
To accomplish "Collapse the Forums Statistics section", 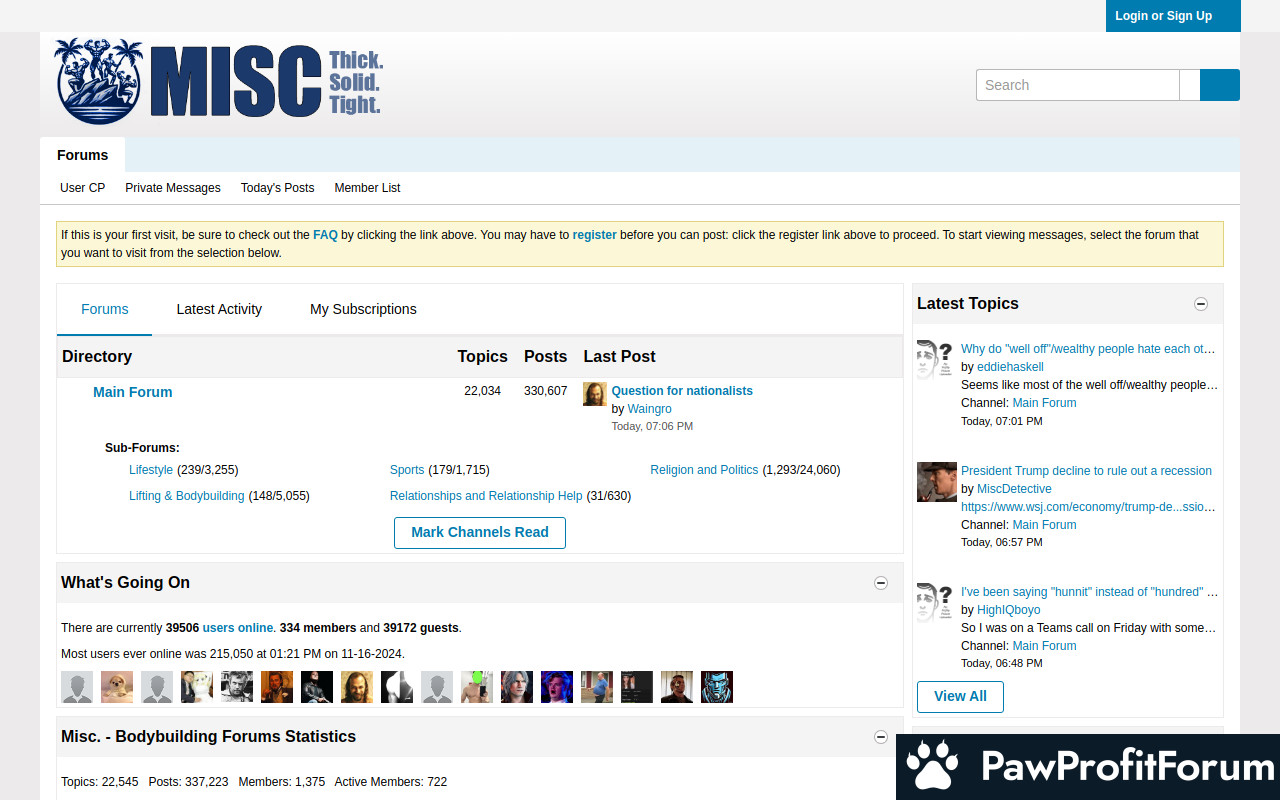I will 881,737.
